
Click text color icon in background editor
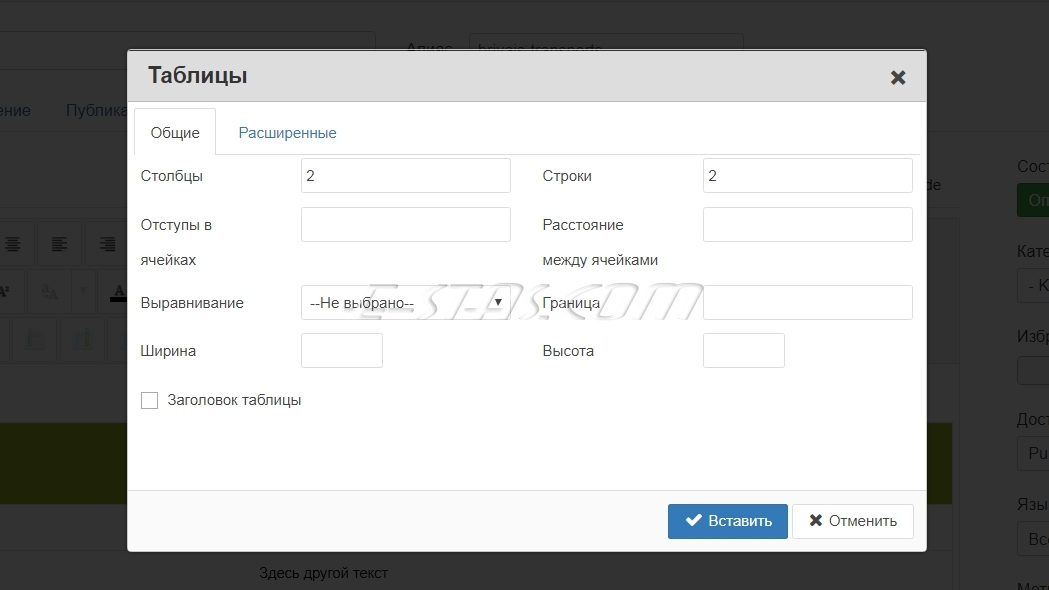[118, 292]
